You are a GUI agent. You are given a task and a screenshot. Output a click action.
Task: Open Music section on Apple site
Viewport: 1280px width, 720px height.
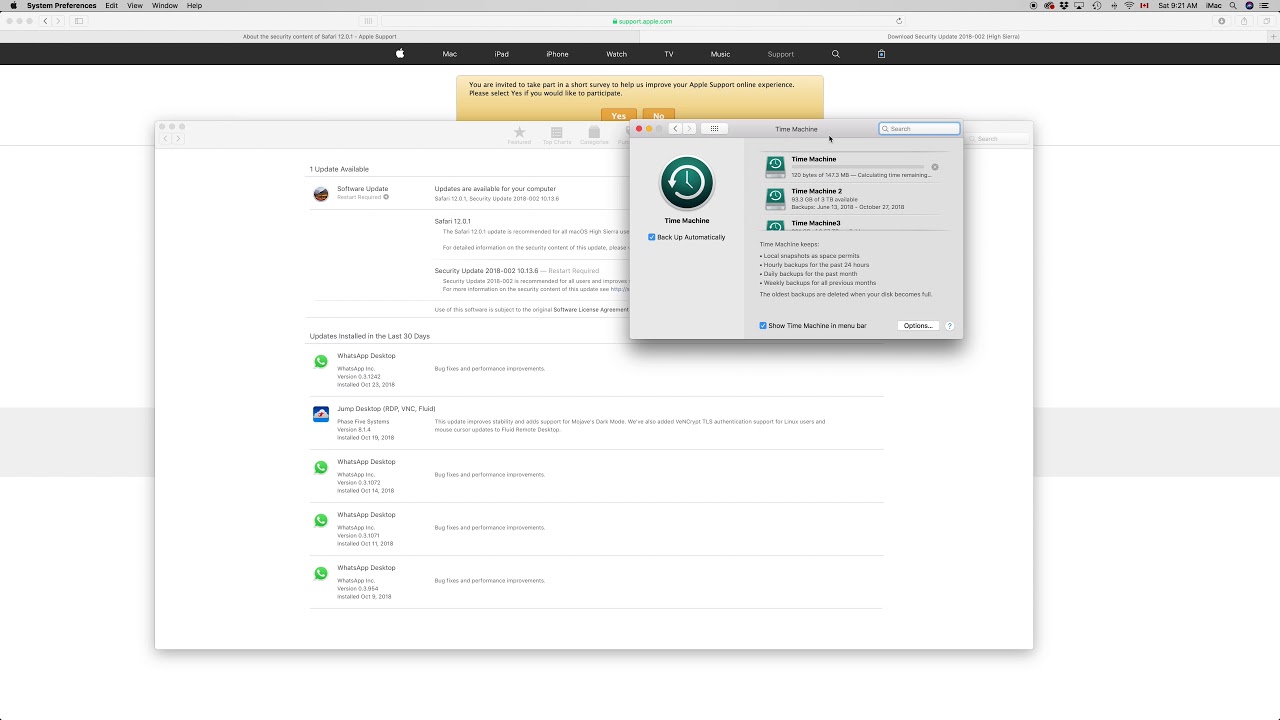[x=720, y=54]
